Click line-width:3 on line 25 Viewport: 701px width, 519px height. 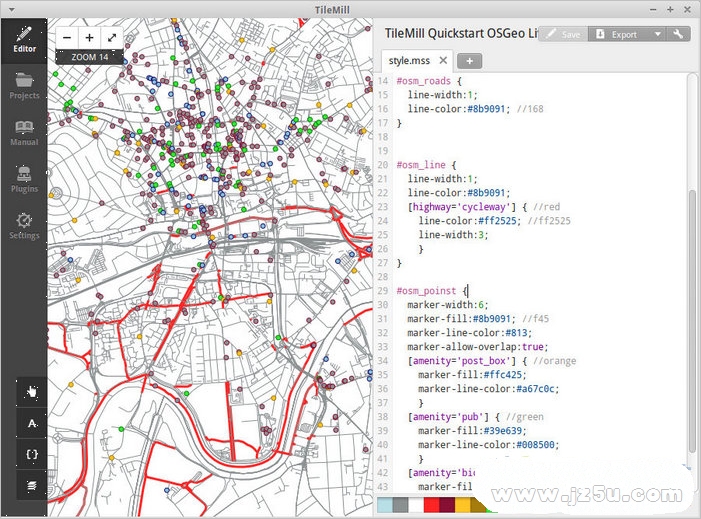click(x=453, y=235)
